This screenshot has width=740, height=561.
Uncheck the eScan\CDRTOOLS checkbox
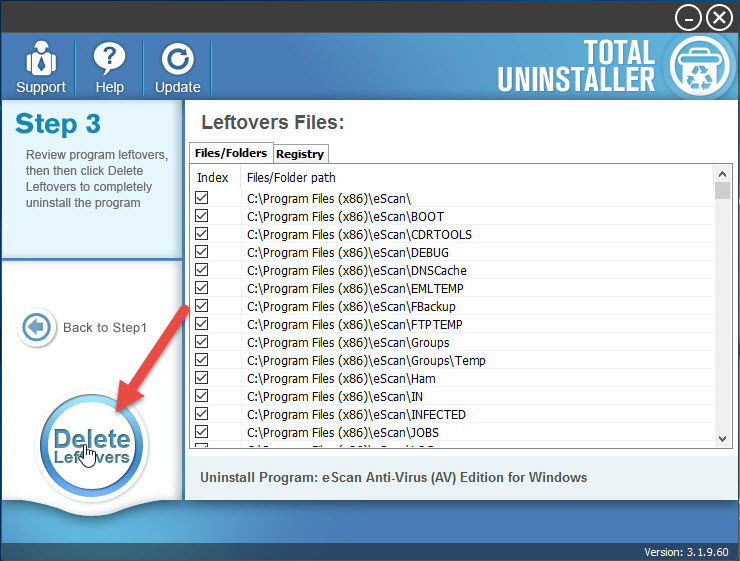click(x=202, y=234)
